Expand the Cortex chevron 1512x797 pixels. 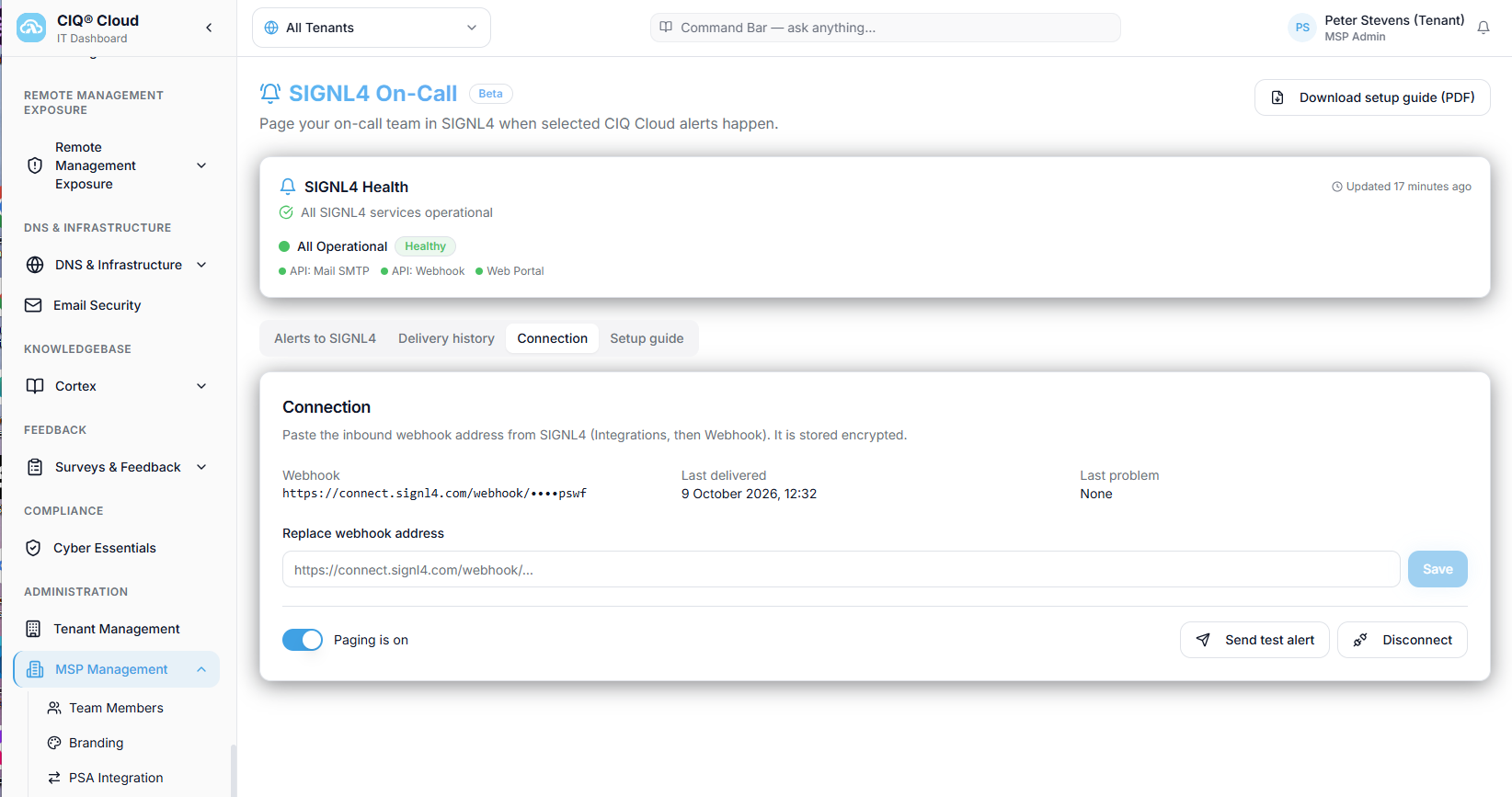[201, 386]
